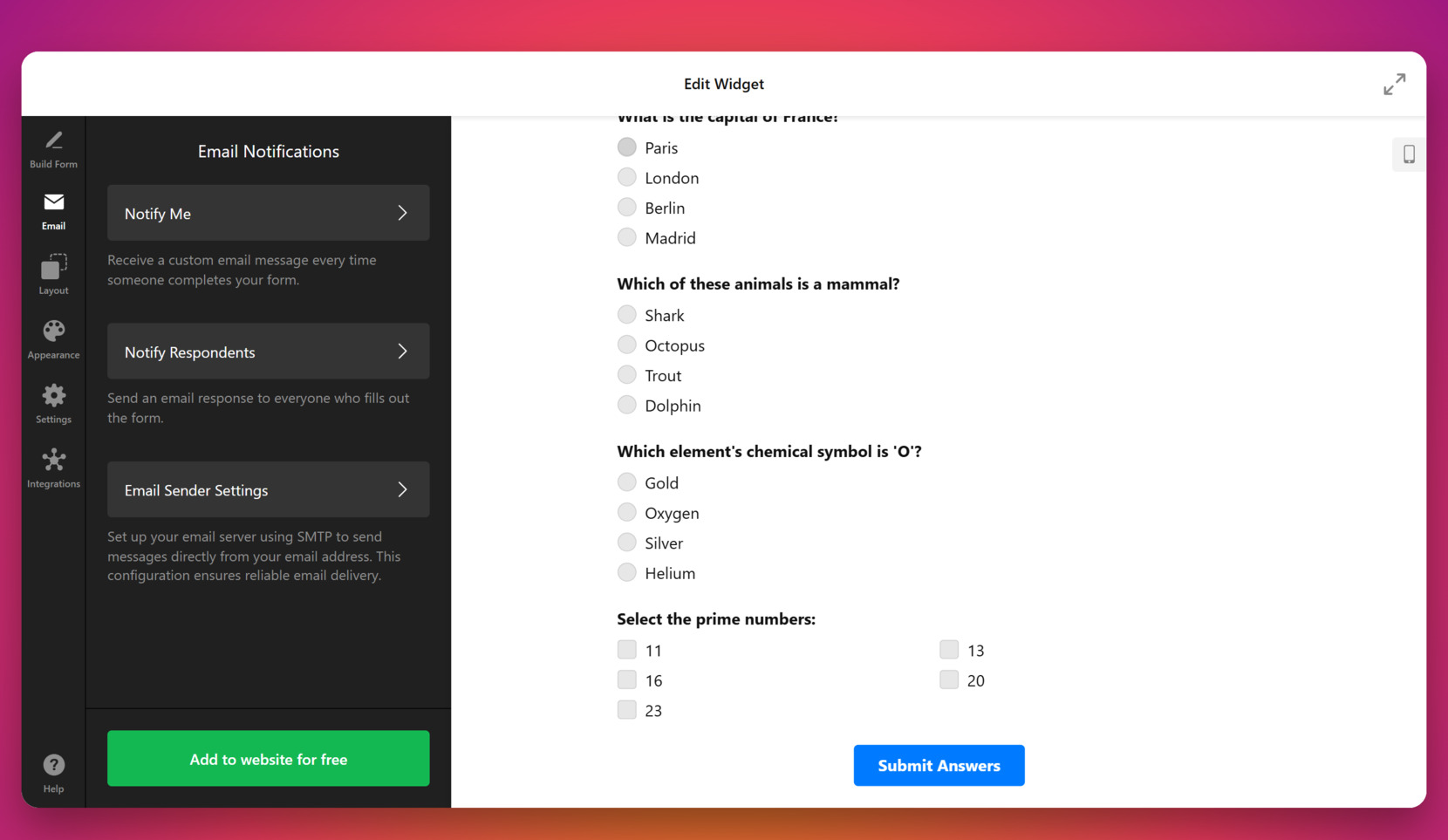1448x840 pixels.
Task: Switch to mobile preview icon
Action: point(1408,154)
